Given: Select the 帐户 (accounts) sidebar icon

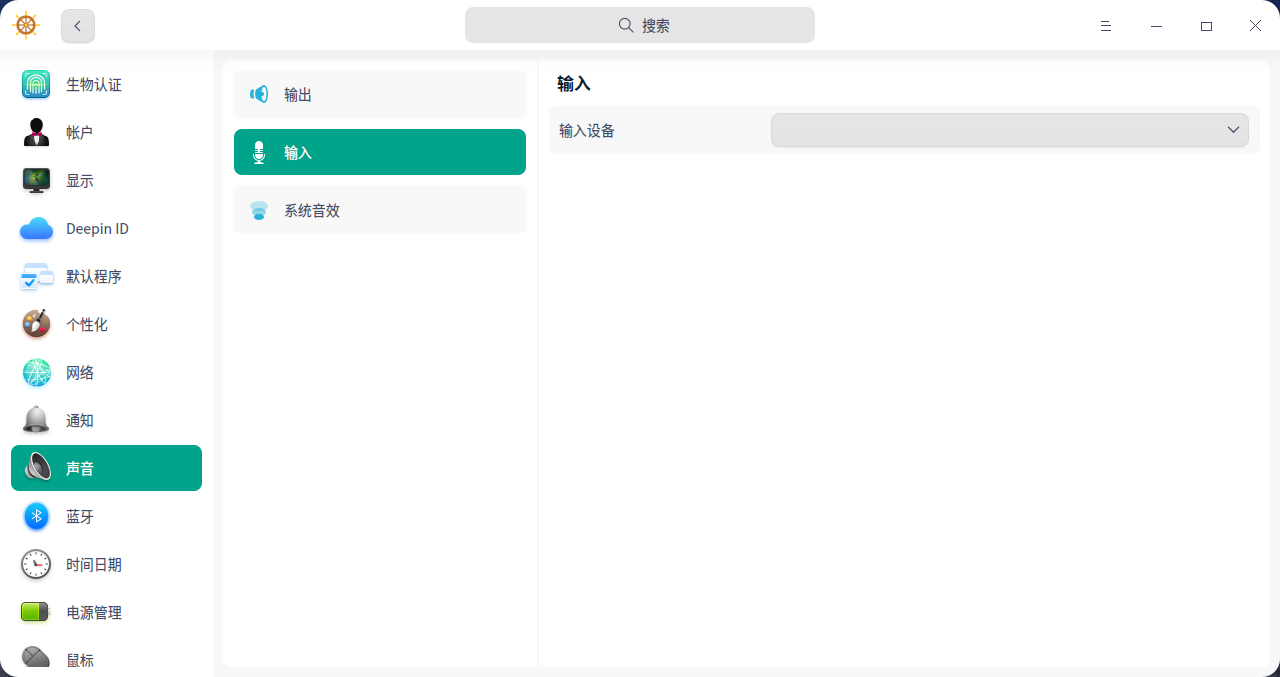Looking at the screenshot, I should click(79, 132).
